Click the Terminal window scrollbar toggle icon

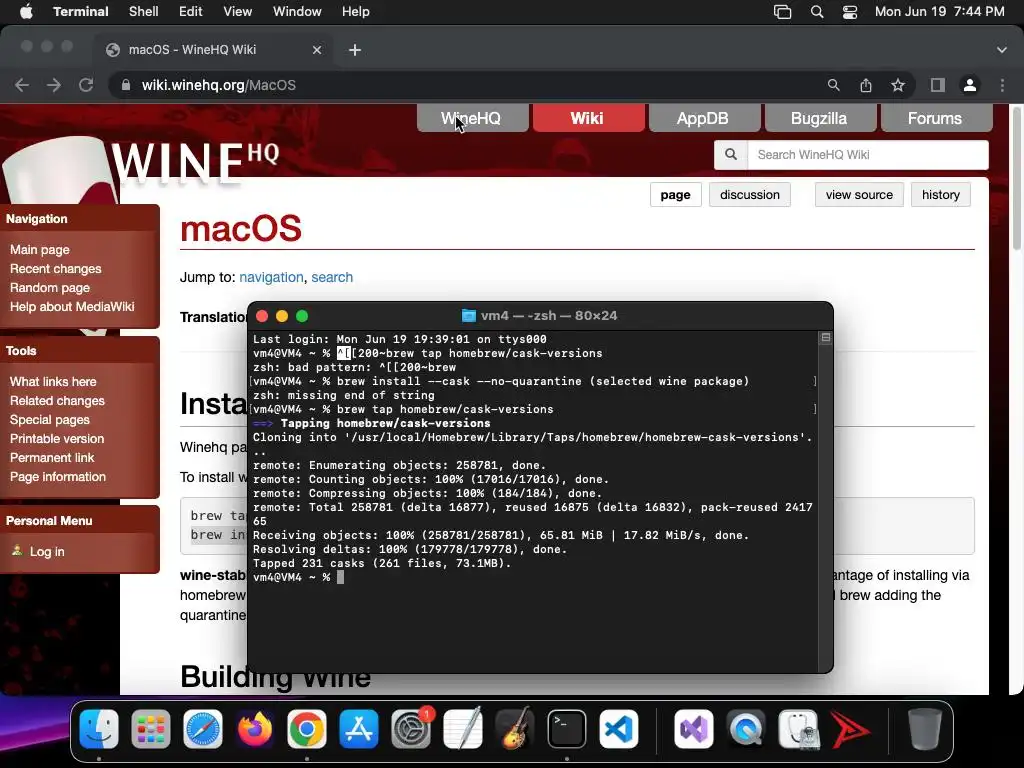pos(825,338)
